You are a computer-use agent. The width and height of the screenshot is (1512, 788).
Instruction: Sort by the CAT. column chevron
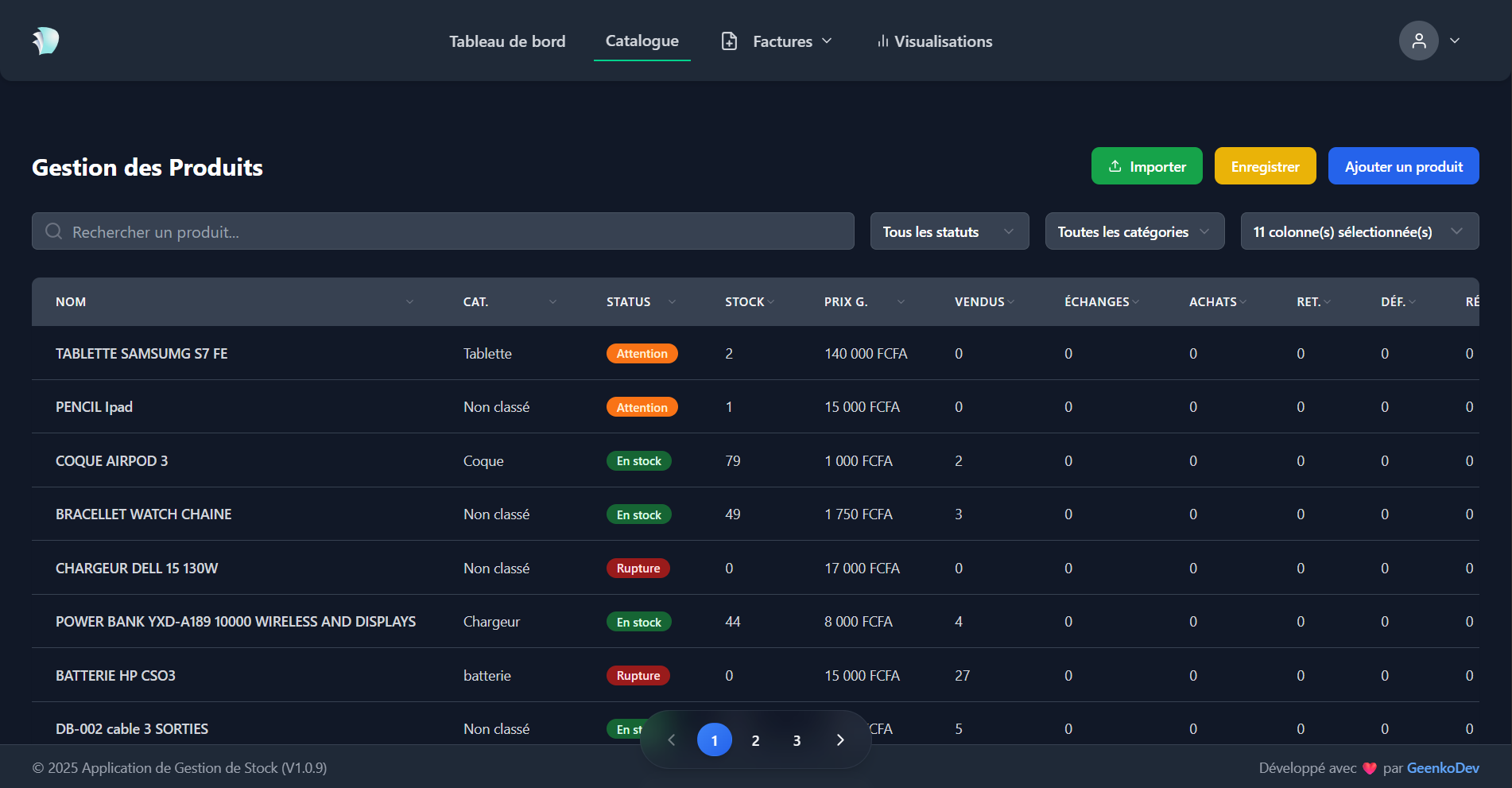click(x=552, y=302)
